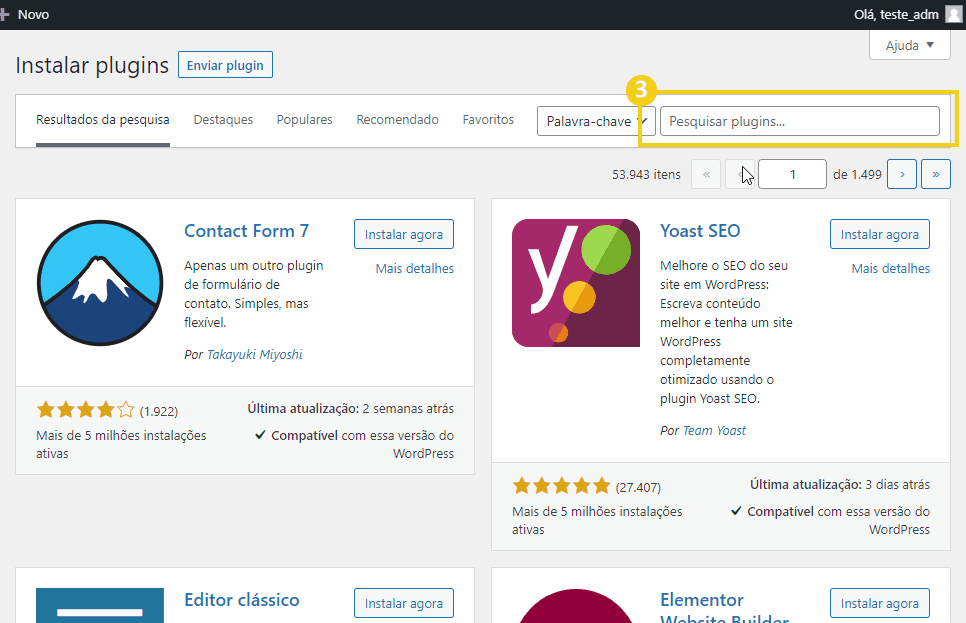Click the 53.943 itens count
This screenshot has height=623, width=966.
646,174
